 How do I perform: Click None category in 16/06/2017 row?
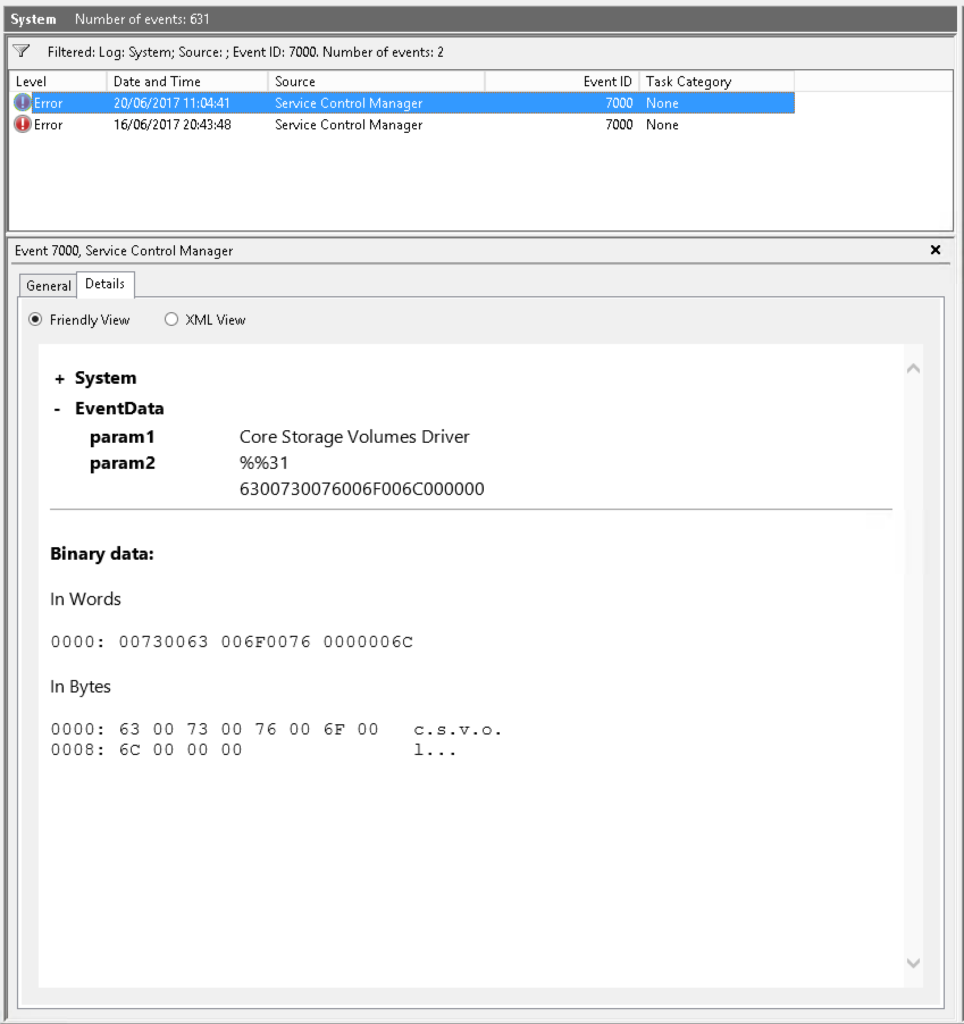point(662,125)
